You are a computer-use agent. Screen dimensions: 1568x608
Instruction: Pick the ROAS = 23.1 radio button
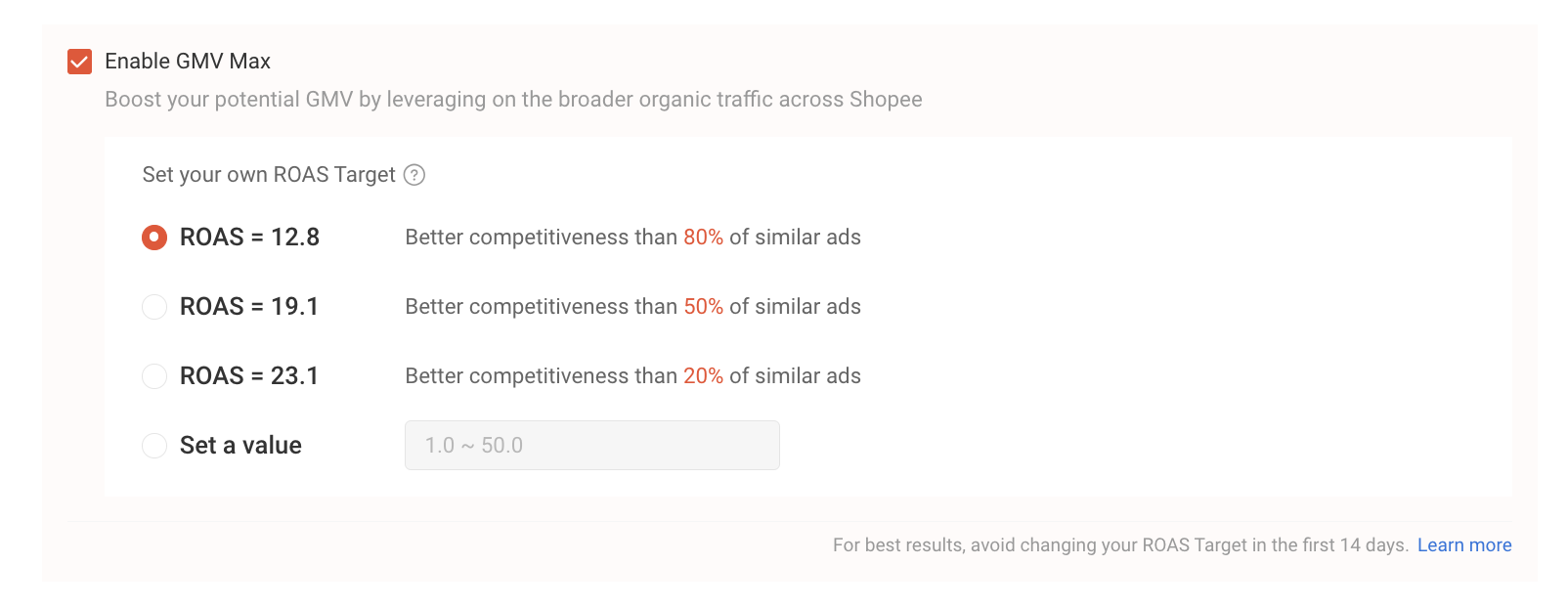[154, 376]
